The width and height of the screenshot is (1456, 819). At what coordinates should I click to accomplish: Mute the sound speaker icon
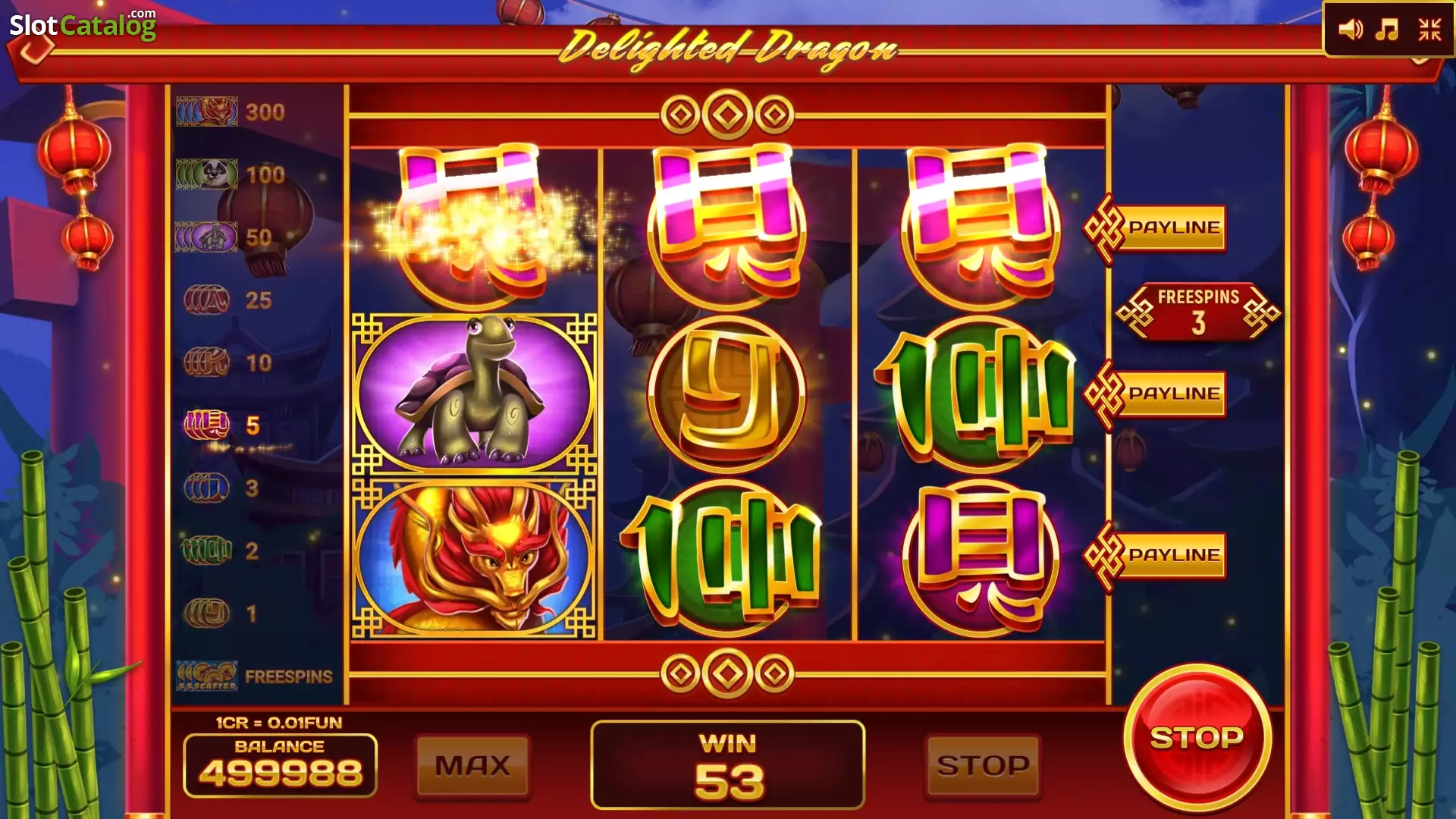click(1351, 30)
